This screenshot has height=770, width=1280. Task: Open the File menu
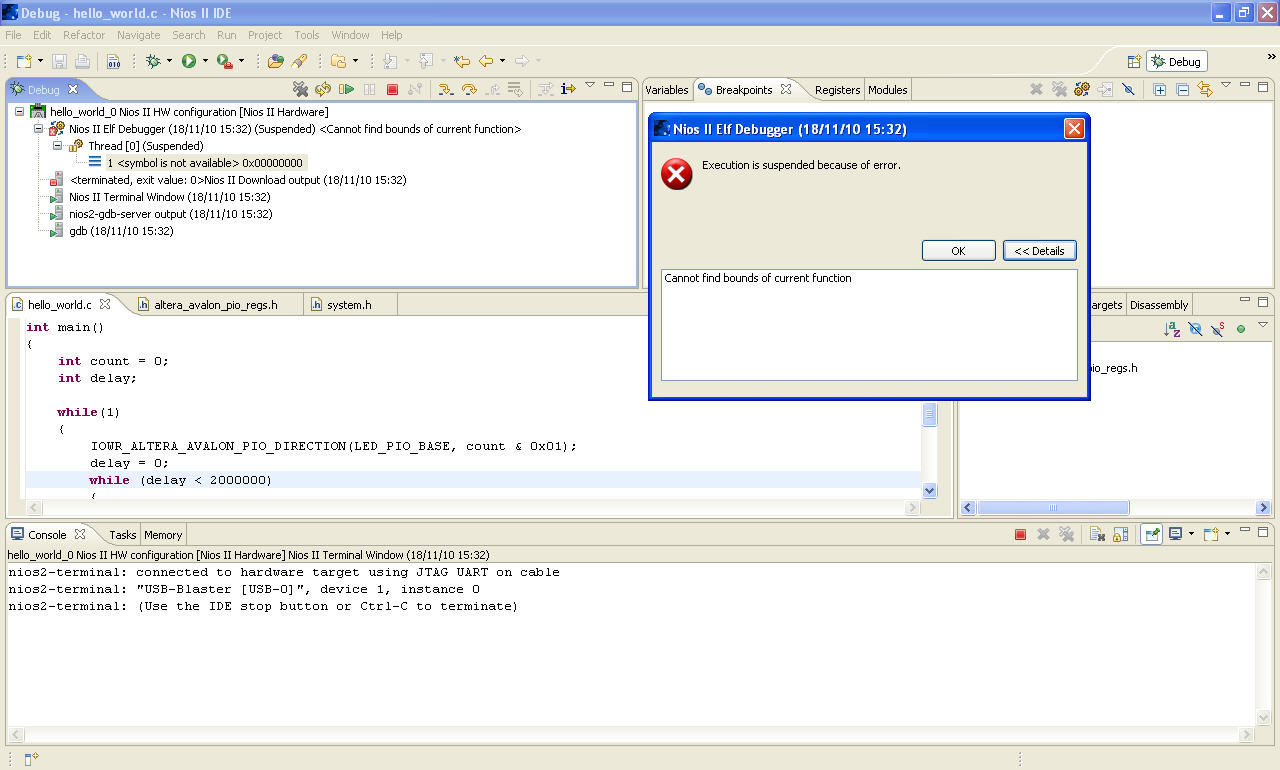[x=13, y=35]
